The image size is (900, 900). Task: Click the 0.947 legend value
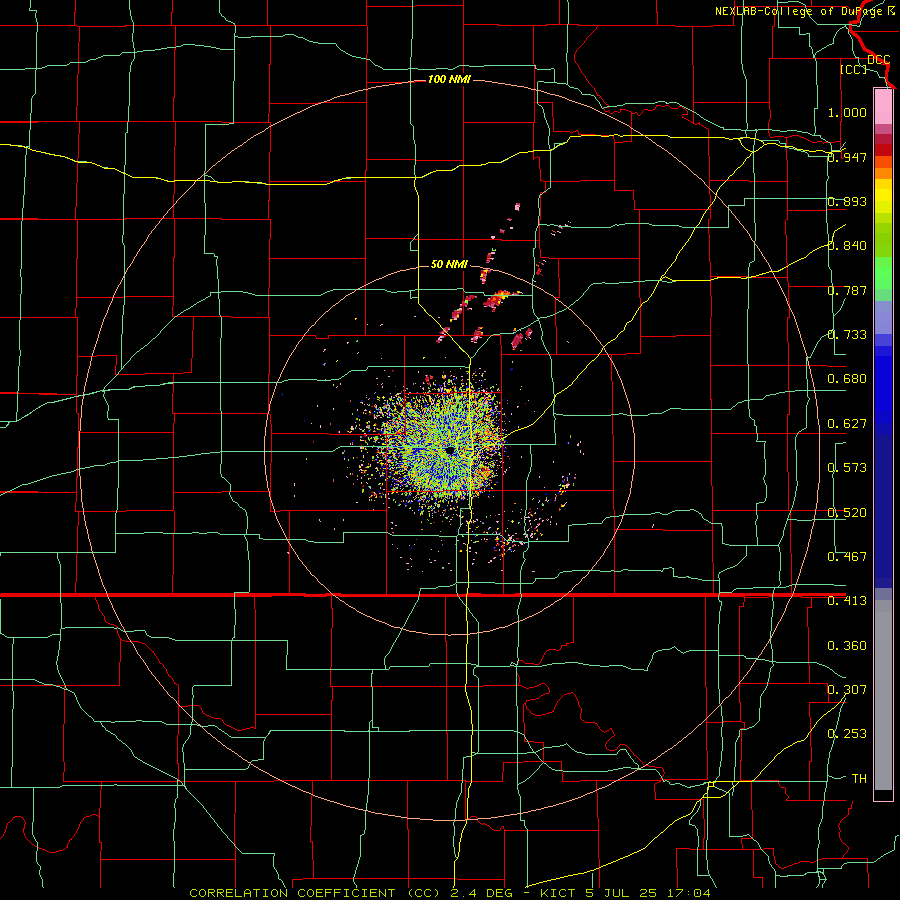click(847, 157)
